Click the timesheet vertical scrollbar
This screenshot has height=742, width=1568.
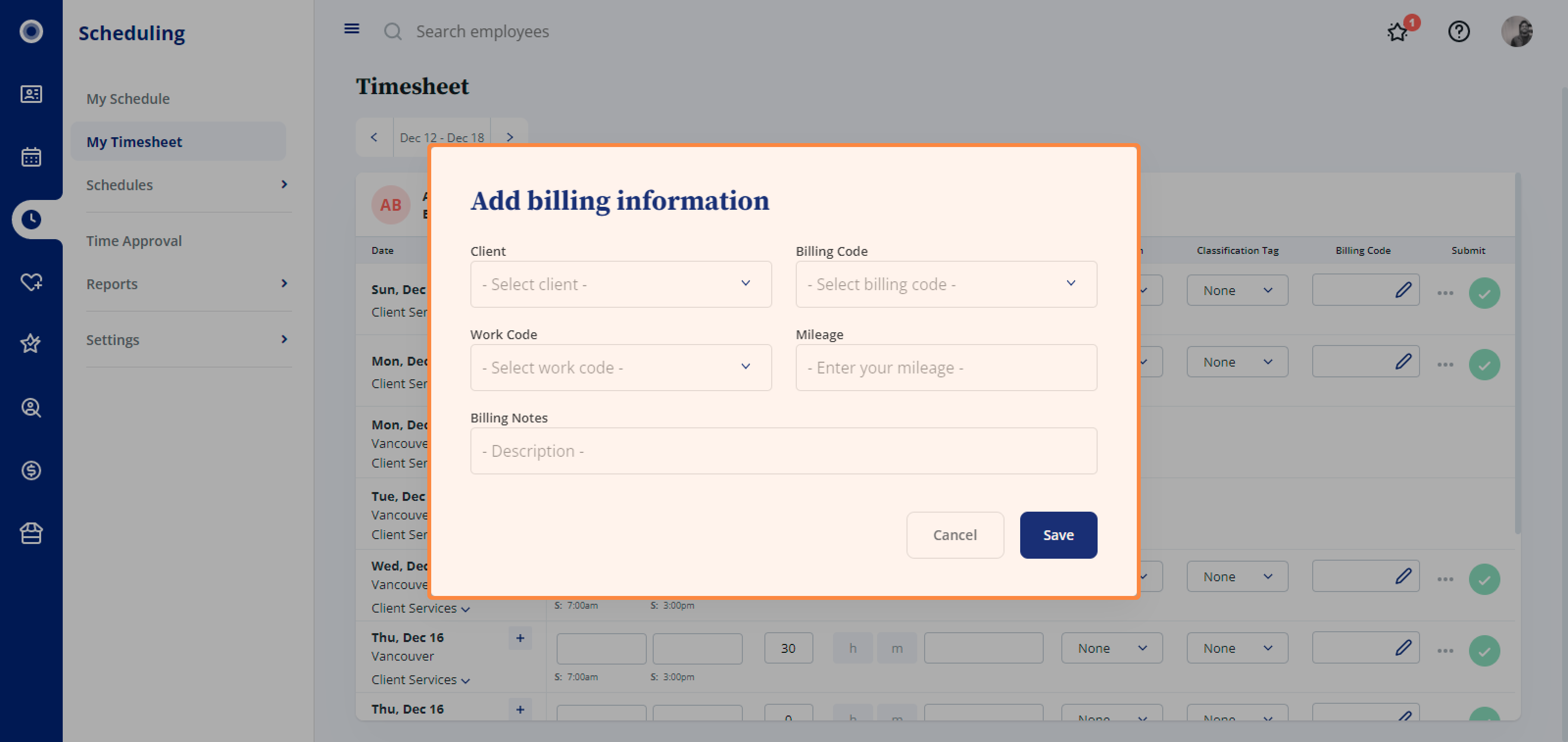[1517, 353]
